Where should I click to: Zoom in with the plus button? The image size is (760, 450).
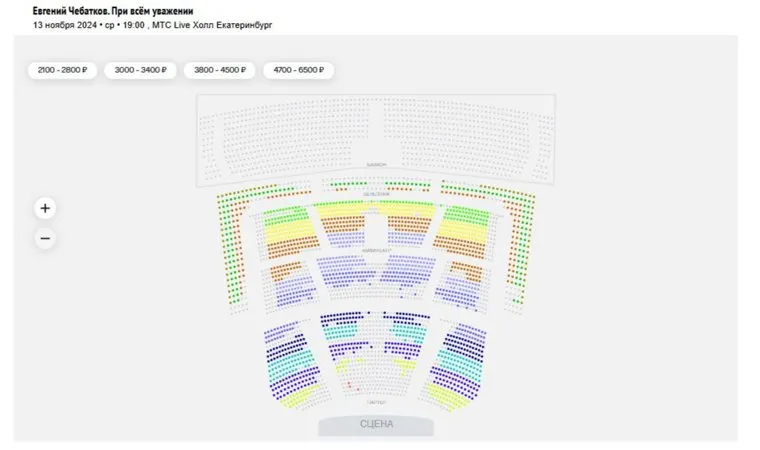pos(45,208)
